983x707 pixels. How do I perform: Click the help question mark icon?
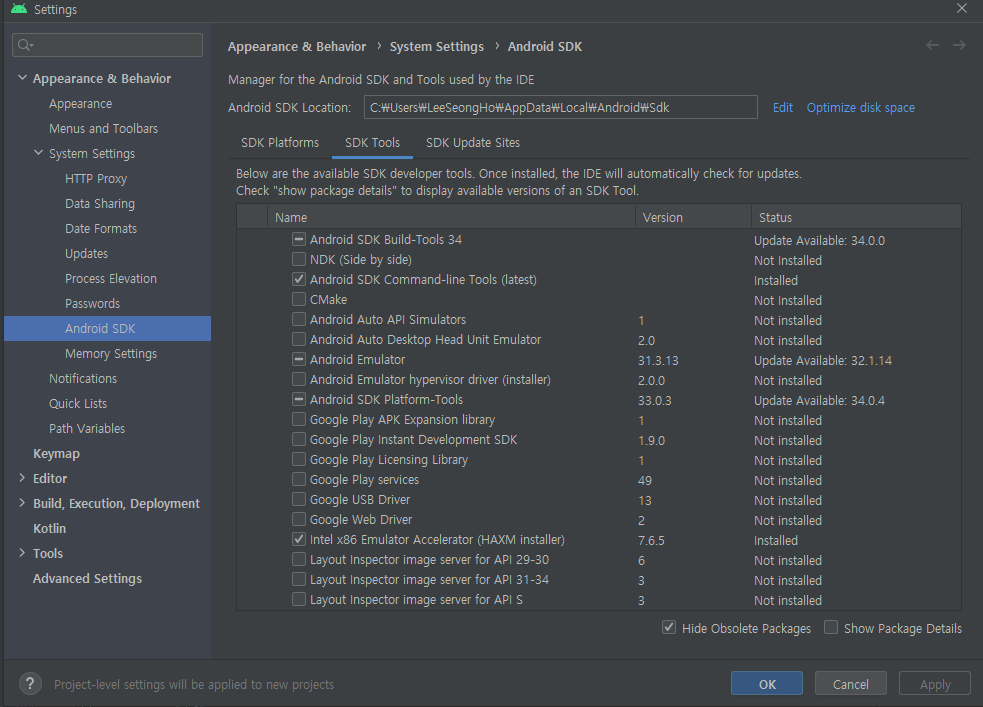pyautogui.click(x=30, y=684)
